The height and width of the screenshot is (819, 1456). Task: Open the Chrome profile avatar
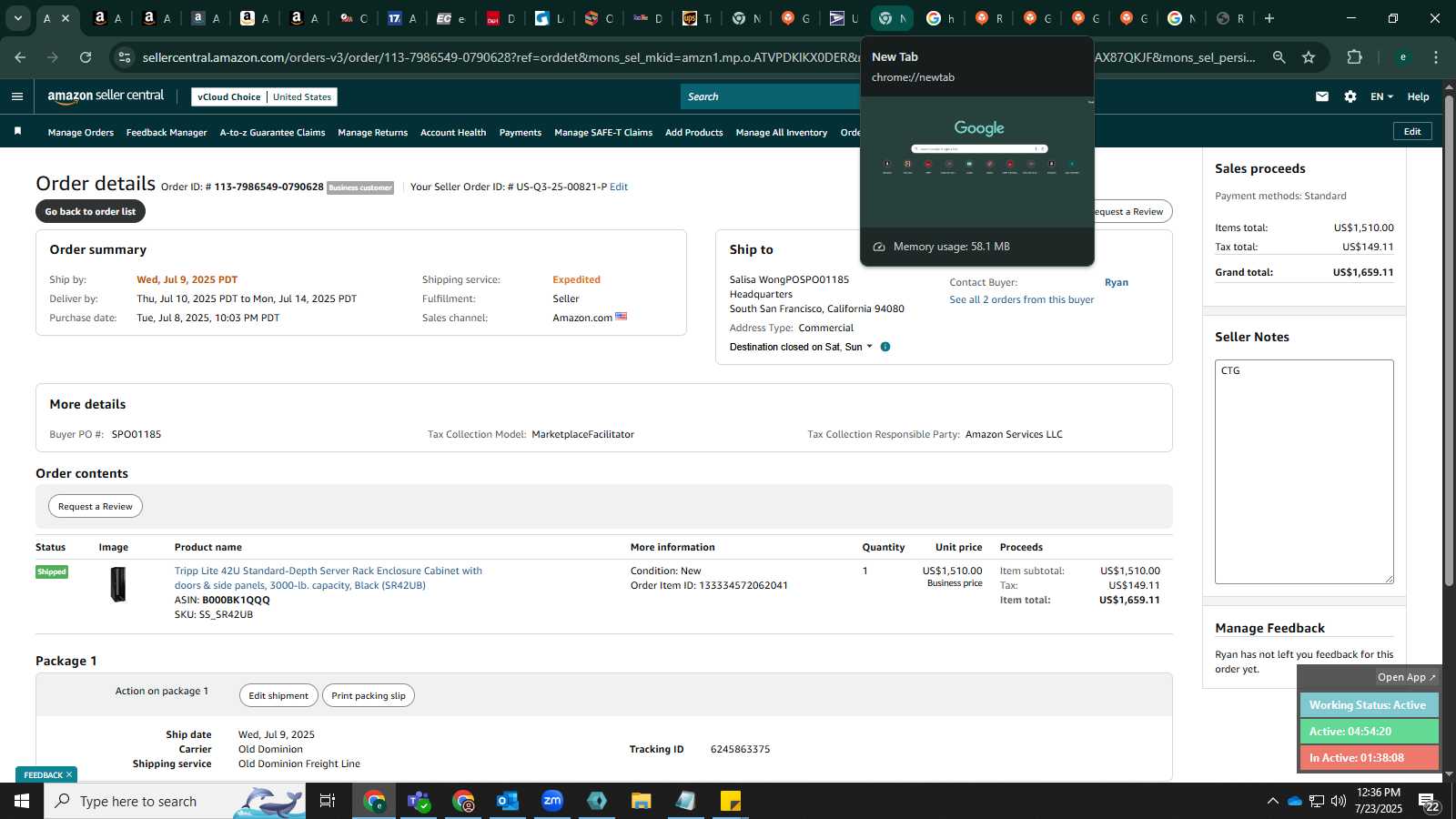point(1403,57)
